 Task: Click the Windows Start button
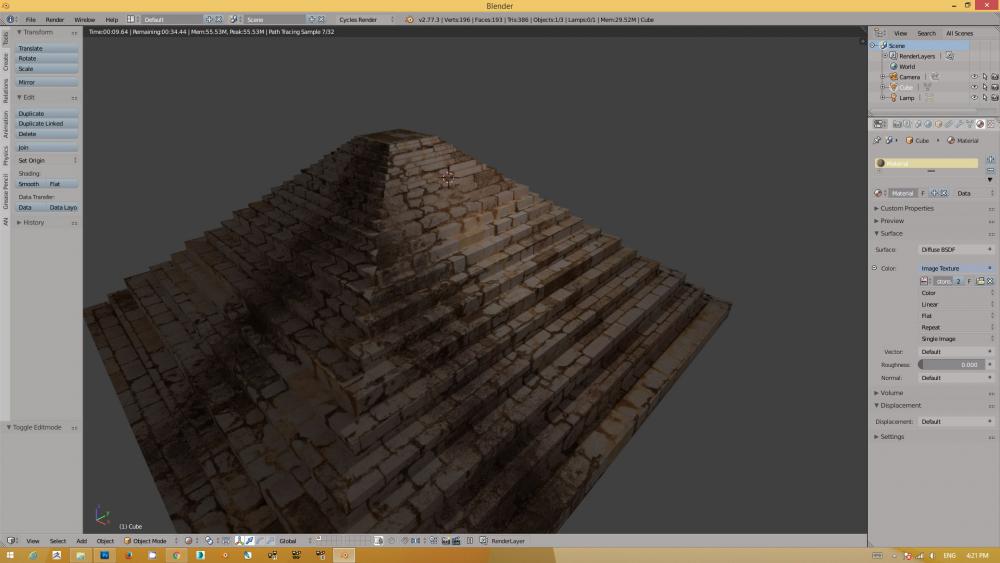point(10,555)
